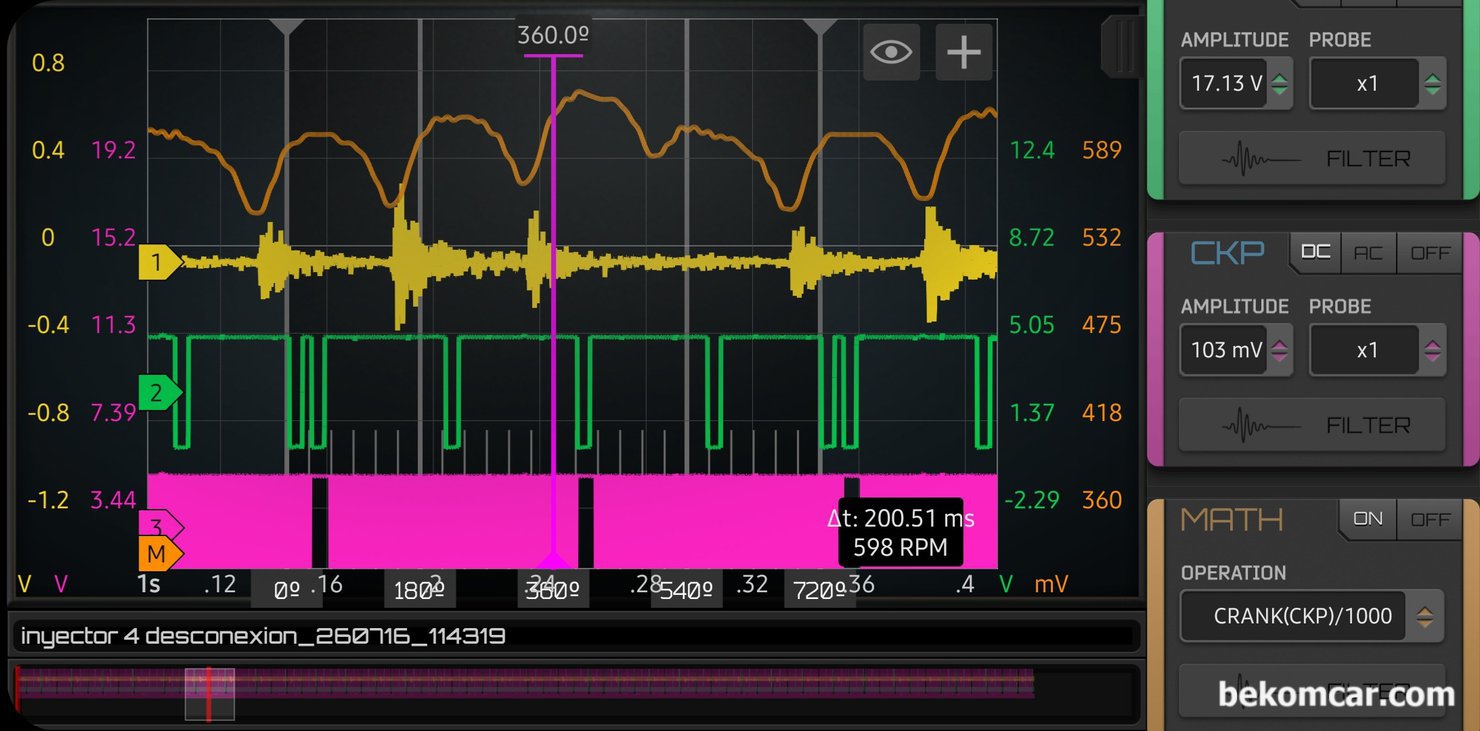1480x731 pixels.
Task: Open the green channel x1 probe selector
Action: tap(1377, 84)
